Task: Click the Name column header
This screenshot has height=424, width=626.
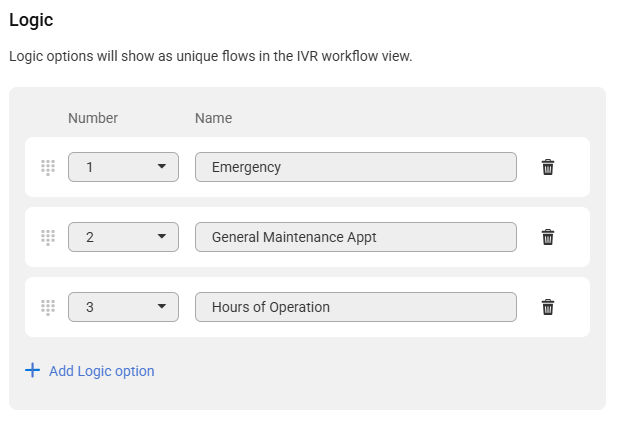Action: (214, 118)
